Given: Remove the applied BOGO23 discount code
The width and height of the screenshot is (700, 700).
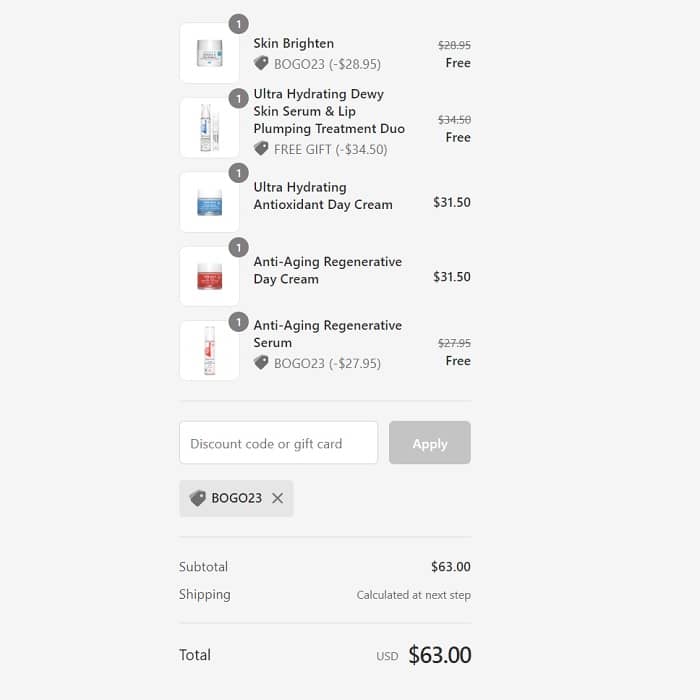Looking at the screenshot, I should click(278, 498).
